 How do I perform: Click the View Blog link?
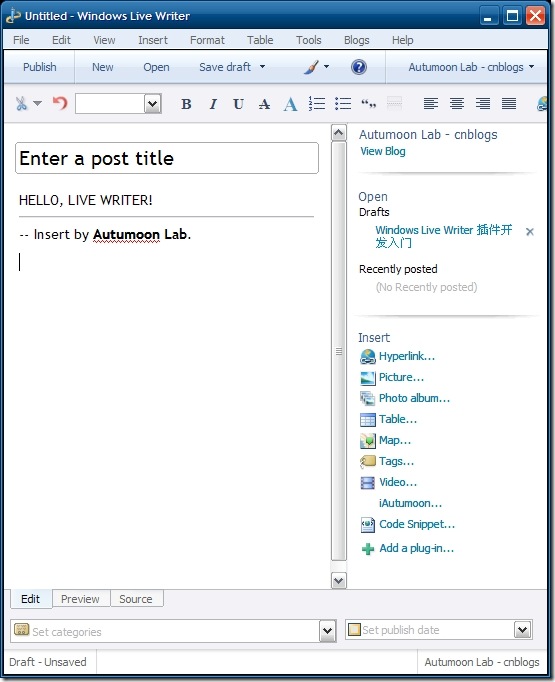point(383,151)
